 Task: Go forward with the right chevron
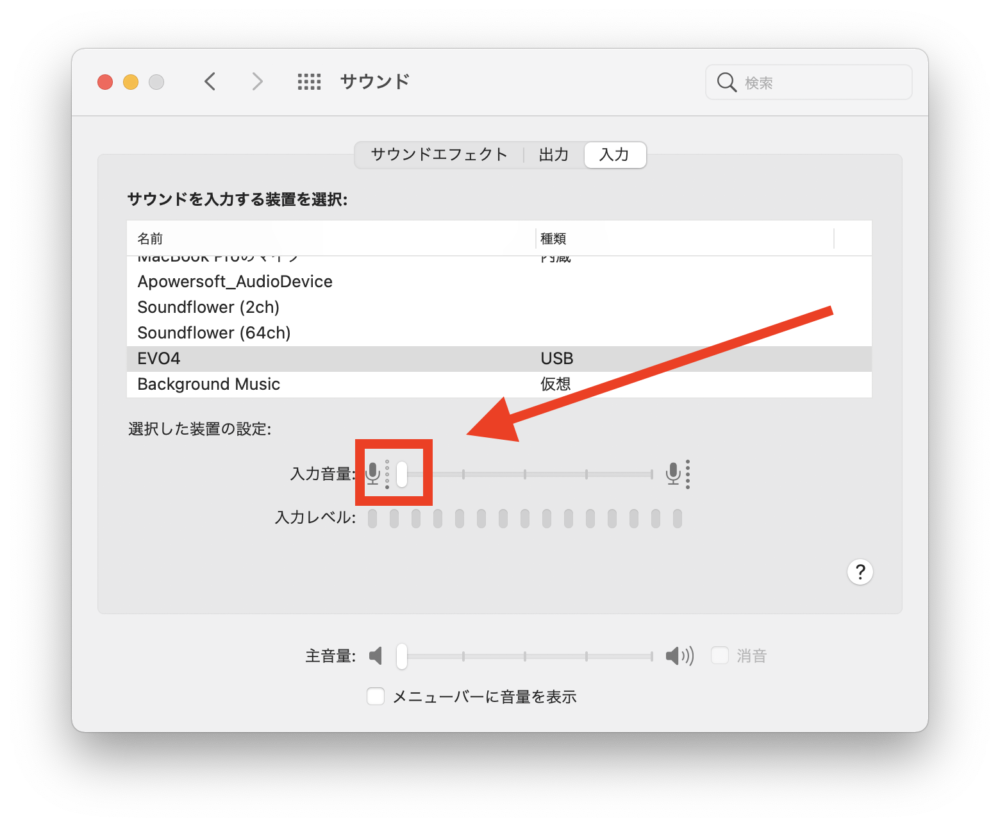coord(257,82)
